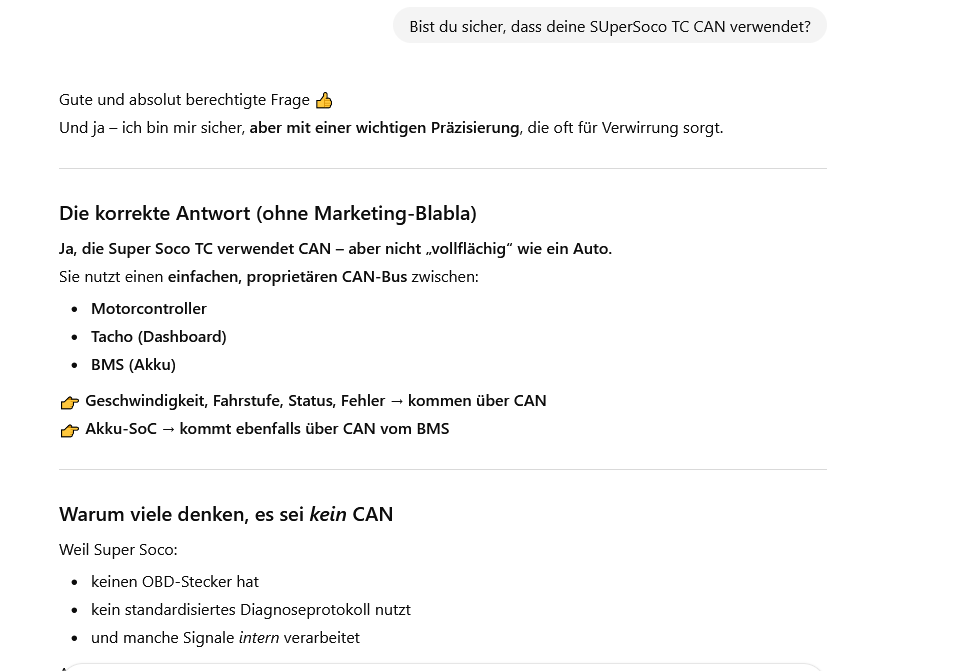Click the user message bubble about SuperSoco TC
Image resolution: width=967 pixels, height=671 pixels.
609,26
